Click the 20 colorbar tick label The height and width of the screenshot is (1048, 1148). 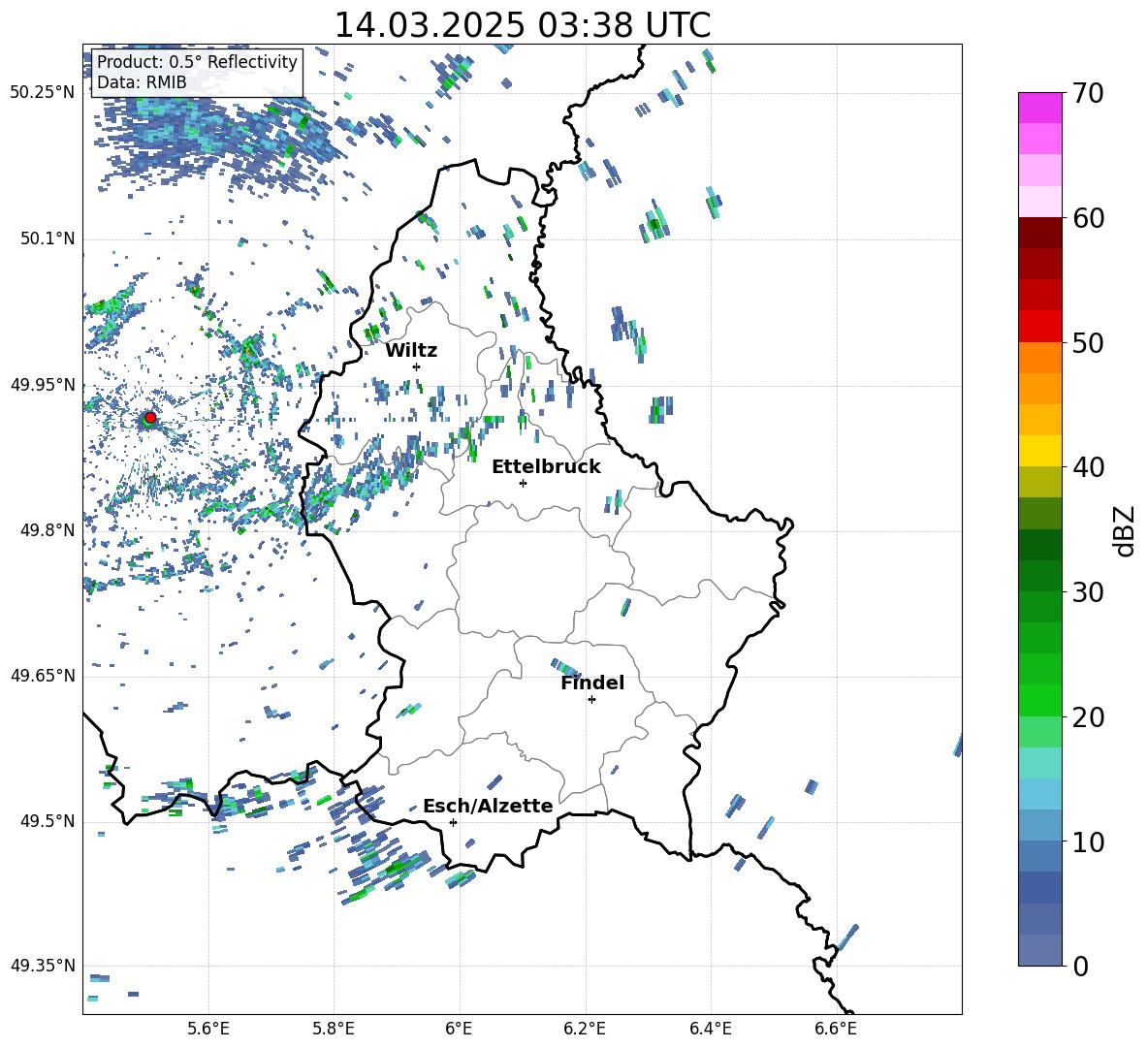tap(1088, 717)
